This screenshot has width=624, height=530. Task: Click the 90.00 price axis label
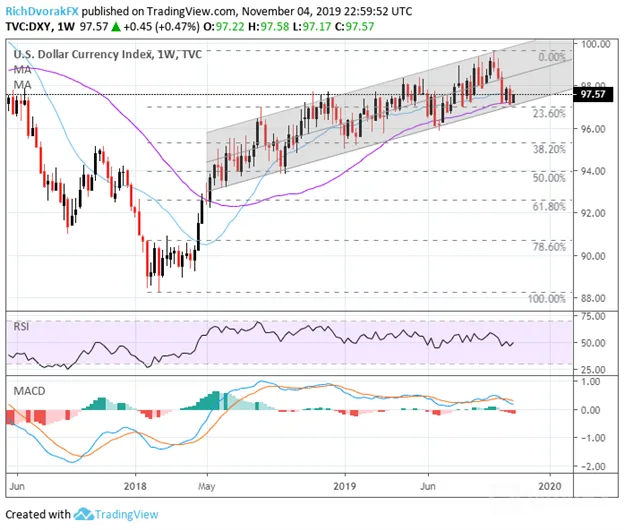[x=593, y=256]
